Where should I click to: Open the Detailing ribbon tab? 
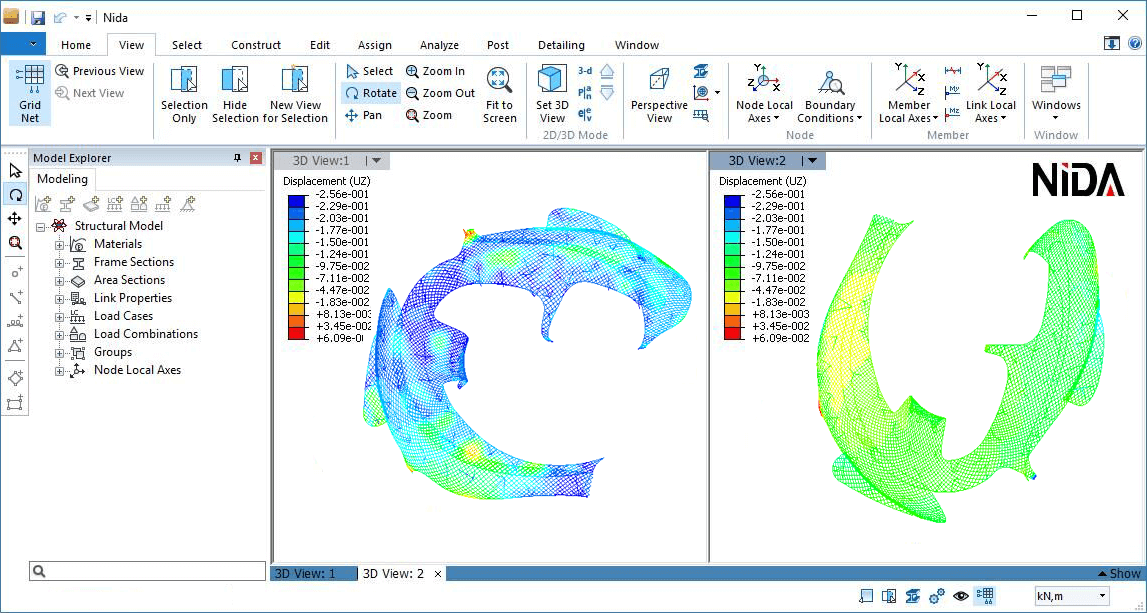click(x=561, y=45)
